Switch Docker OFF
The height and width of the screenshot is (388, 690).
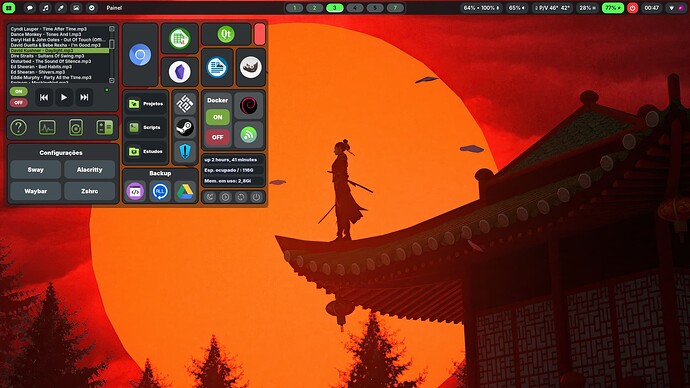click(218, 137)
